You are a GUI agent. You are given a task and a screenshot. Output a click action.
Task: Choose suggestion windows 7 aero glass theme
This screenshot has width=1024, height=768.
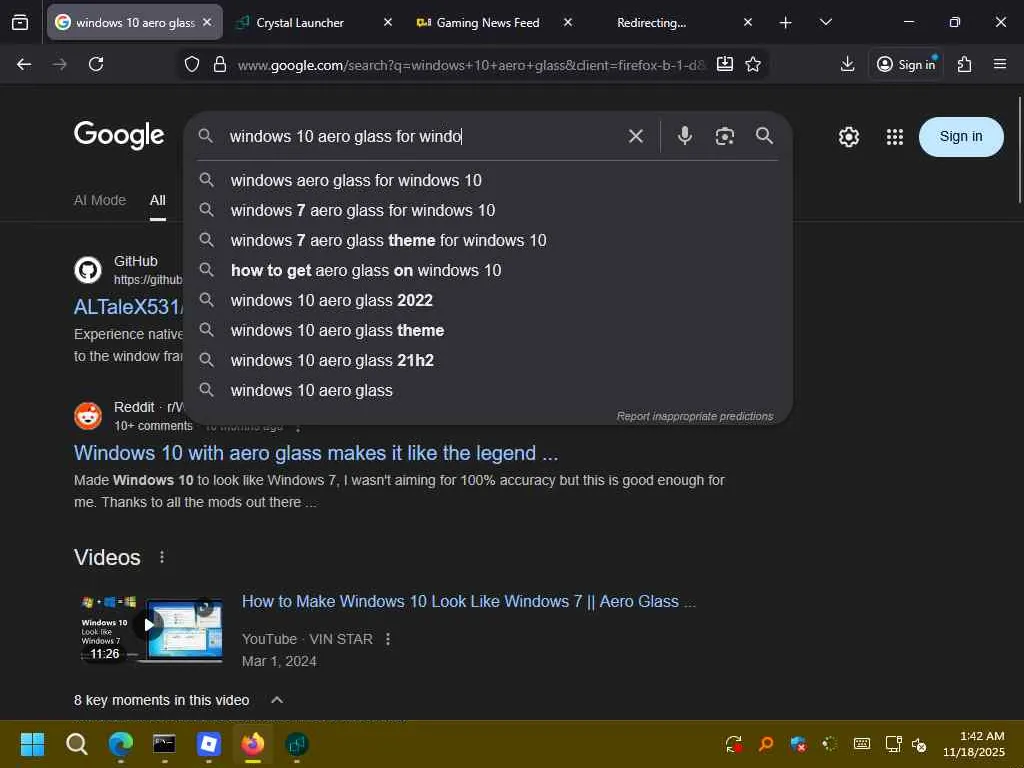click(488, 240)
